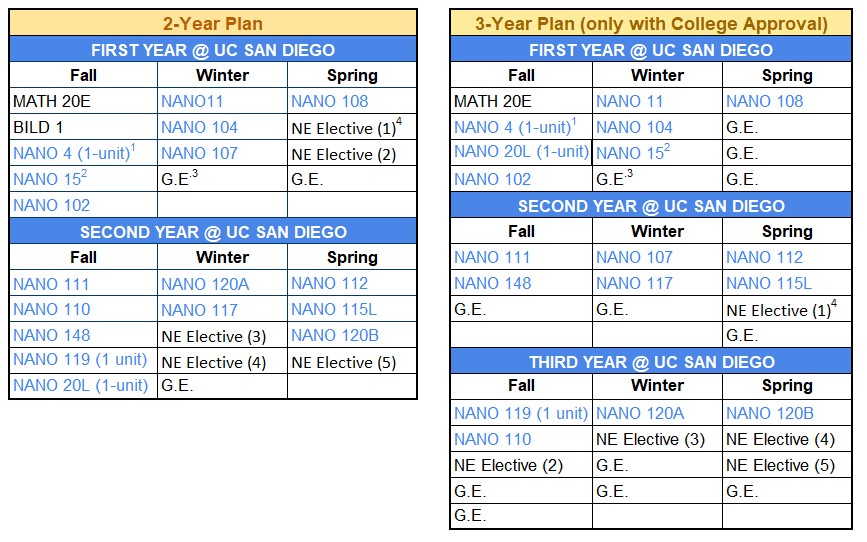Open the NANO11 link in 2-Year Plan

[x=192, y=101]
